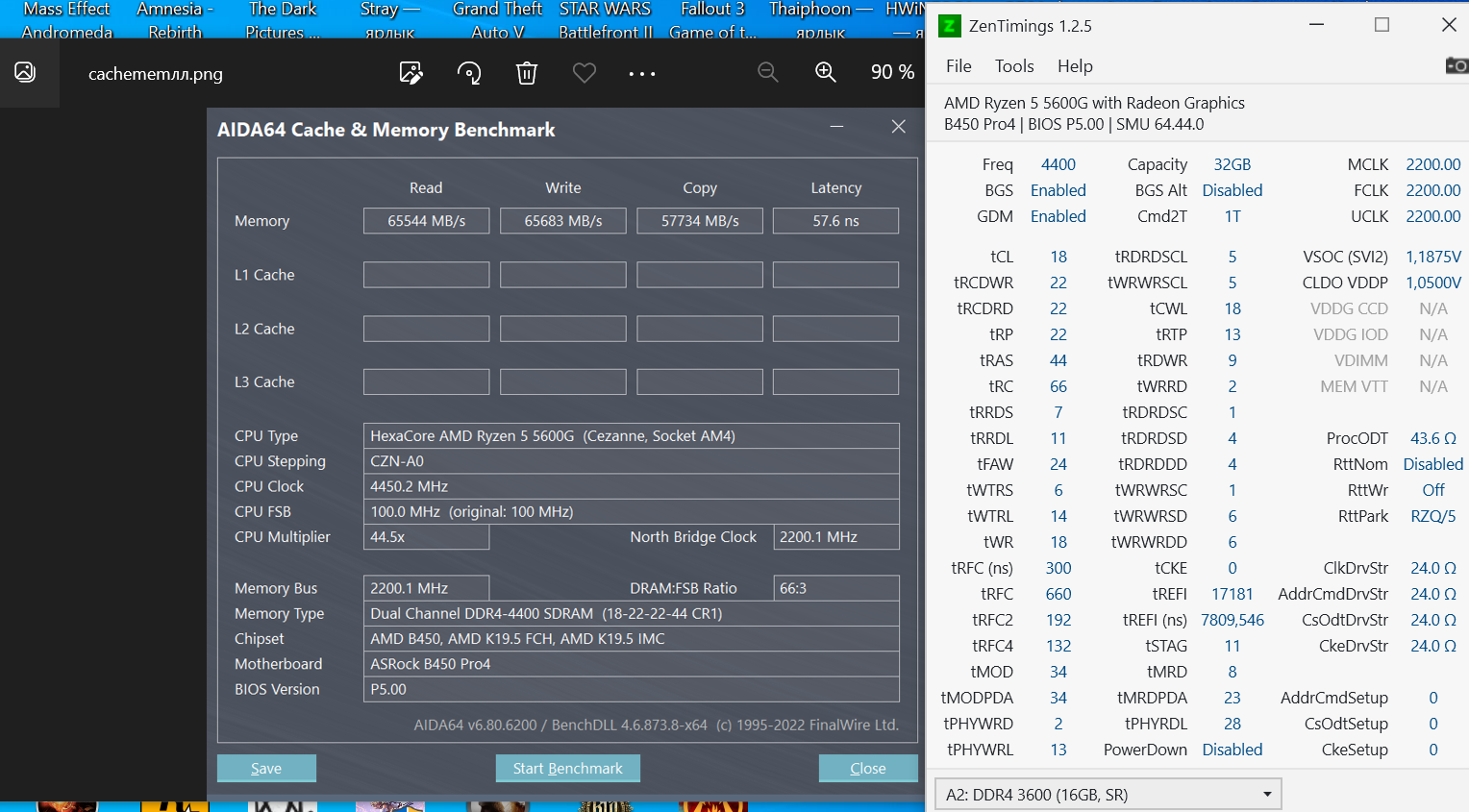The width and height of the screenshot is (1469, 812).
Task: Click the tREFI (ns) value 7809,546
Action: pyautogui.click(x=1232, y=620)
